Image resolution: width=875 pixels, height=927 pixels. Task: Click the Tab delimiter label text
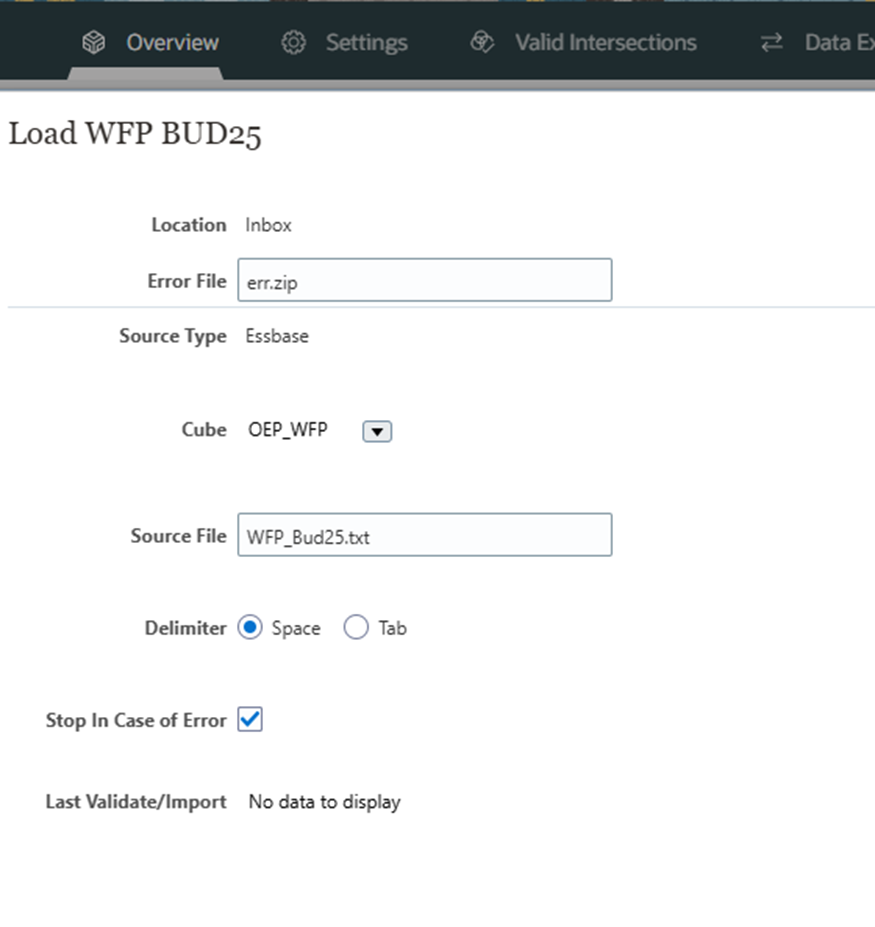pyautogui.click(x=392, y=629)
